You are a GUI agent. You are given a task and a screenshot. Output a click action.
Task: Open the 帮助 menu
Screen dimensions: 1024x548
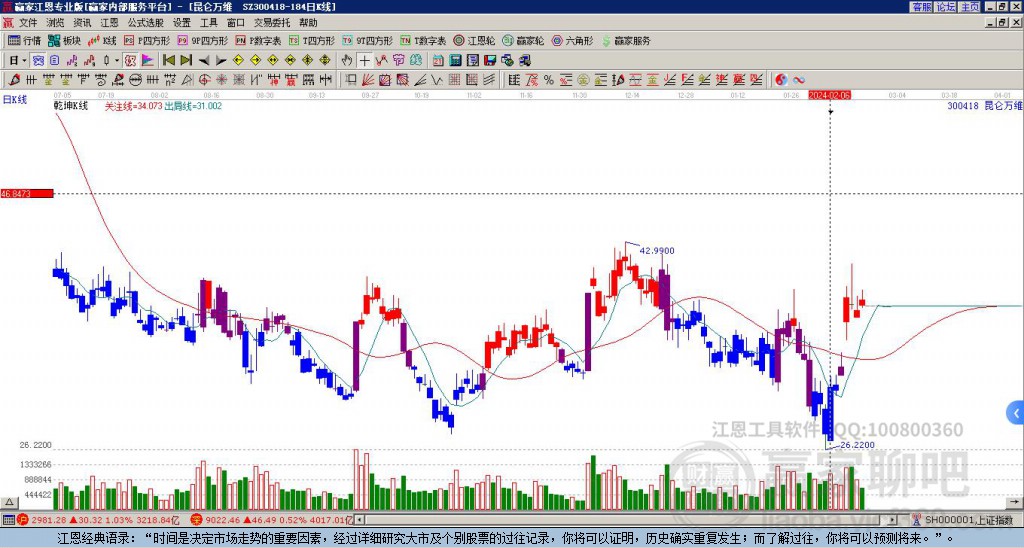[x=308, y=23]
